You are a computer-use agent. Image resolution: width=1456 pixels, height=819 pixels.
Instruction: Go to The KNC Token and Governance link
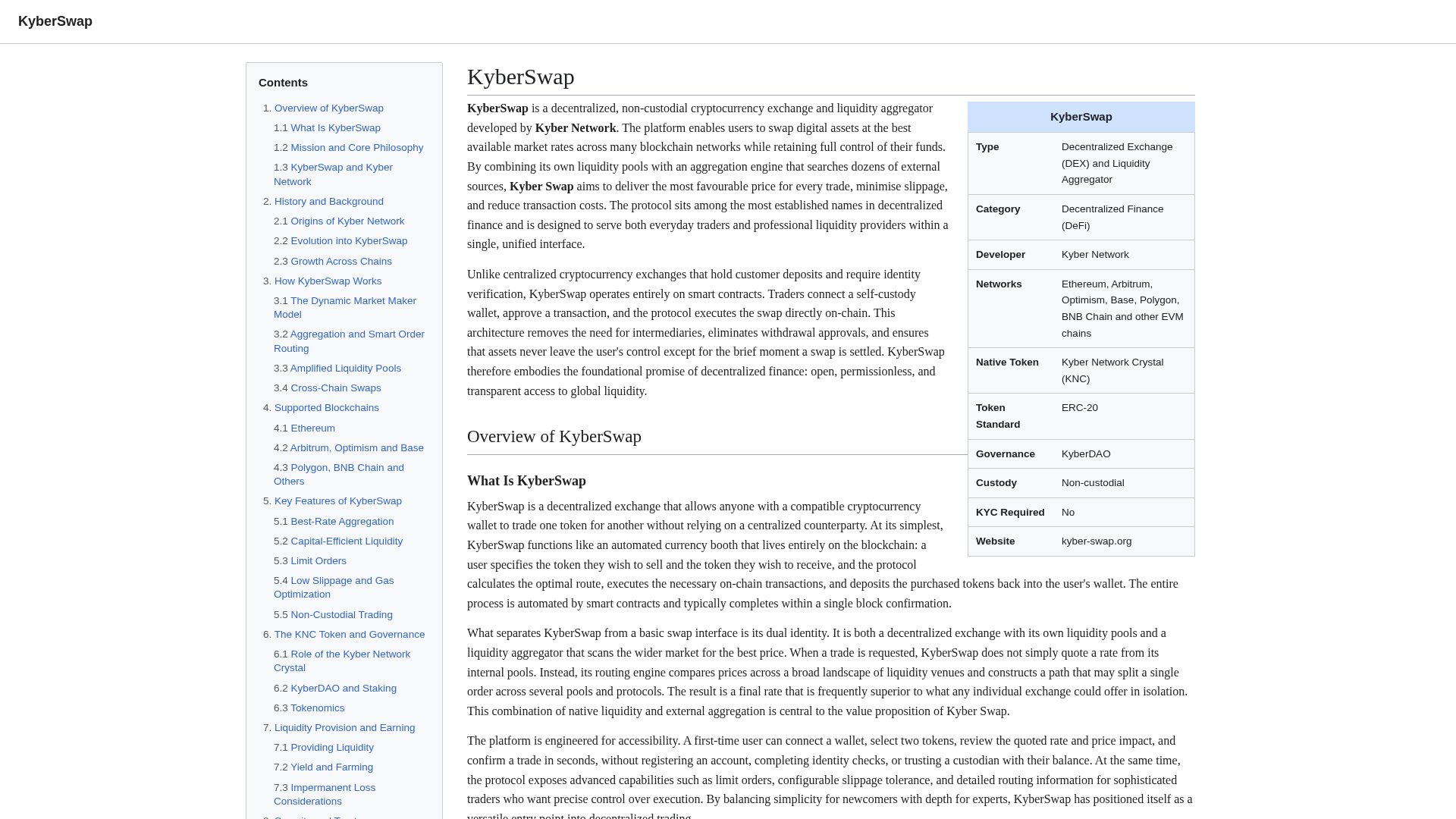[x=349, y=635]
